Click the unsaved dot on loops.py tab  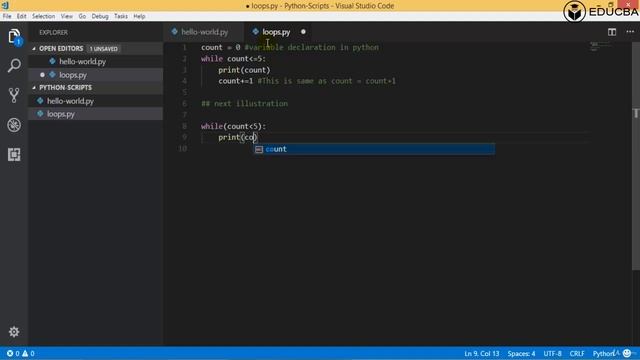(x=303, y=32)
